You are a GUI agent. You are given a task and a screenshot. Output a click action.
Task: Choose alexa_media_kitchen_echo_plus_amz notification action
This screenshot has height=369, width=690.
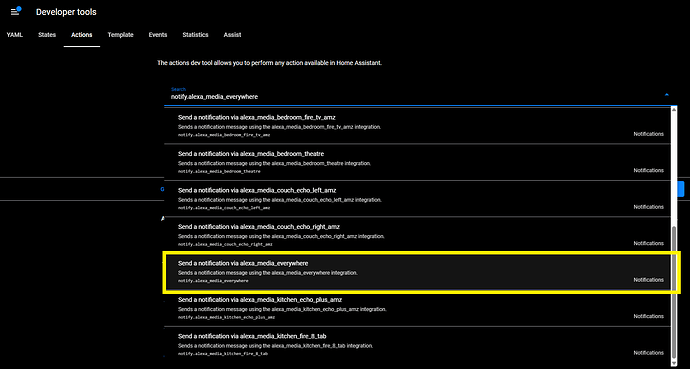pyautogui.click(x=417, y=308)
